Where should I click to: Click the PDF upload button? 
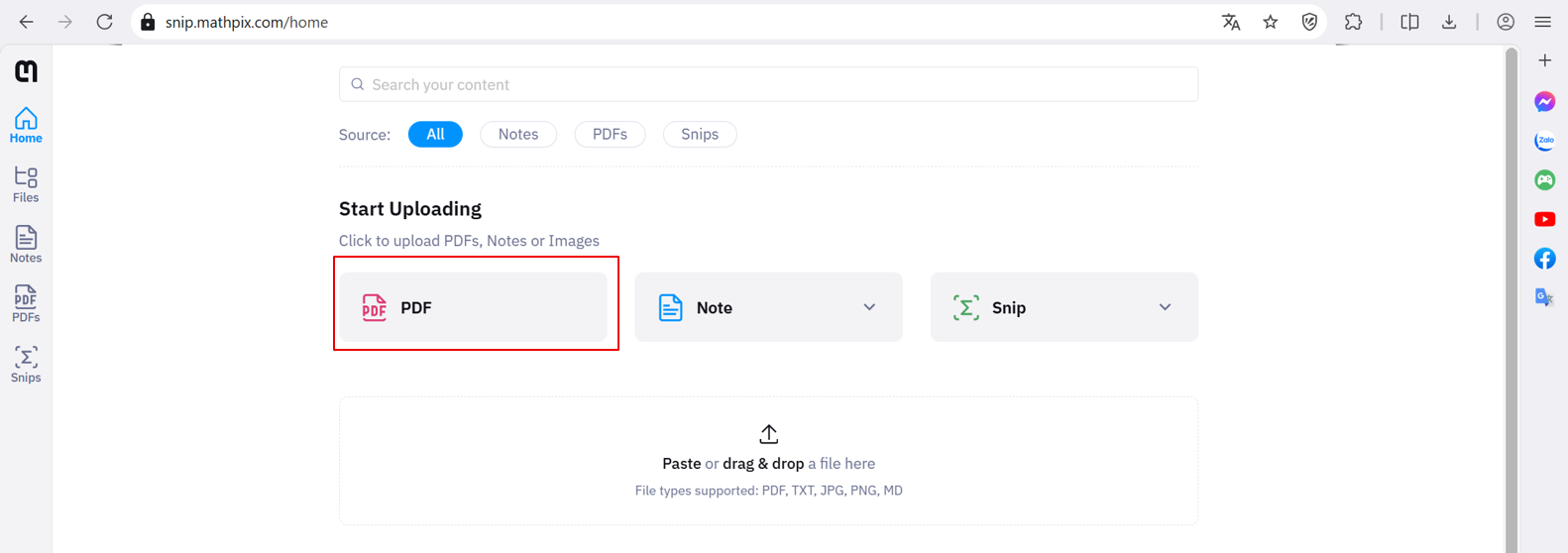(x=474, y=307)
